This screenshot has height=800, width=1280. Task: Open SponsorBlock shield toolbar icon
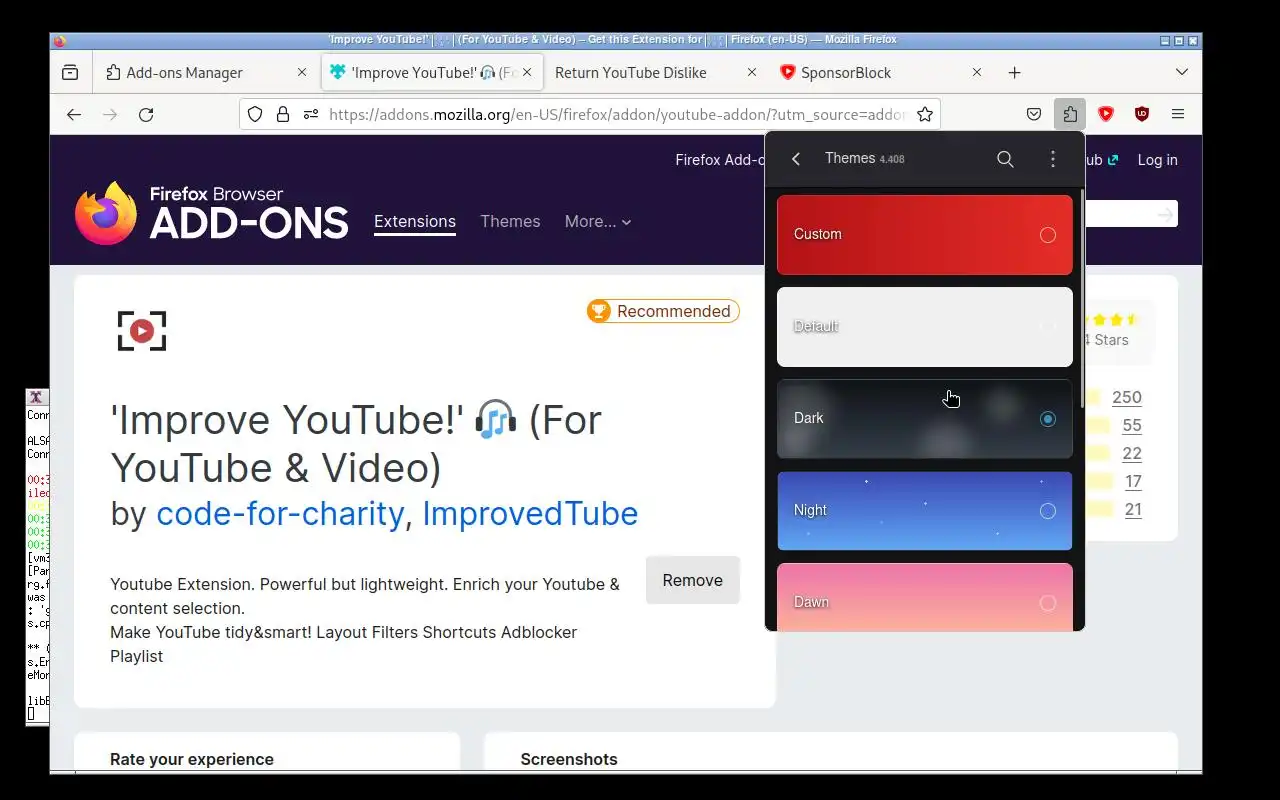point(1106,114)
